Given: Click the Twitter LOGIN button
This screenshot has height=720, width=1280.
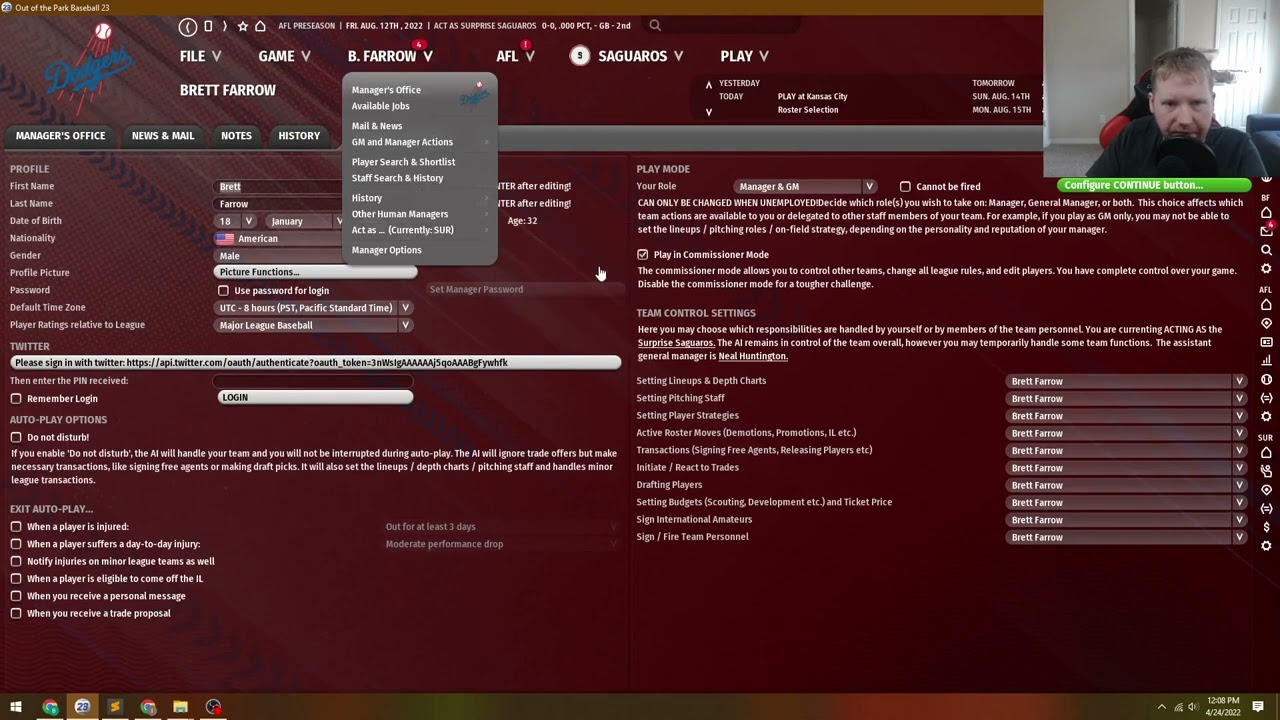Looking at the screenshot, I should pyautogui.click(x=315, y=397).
